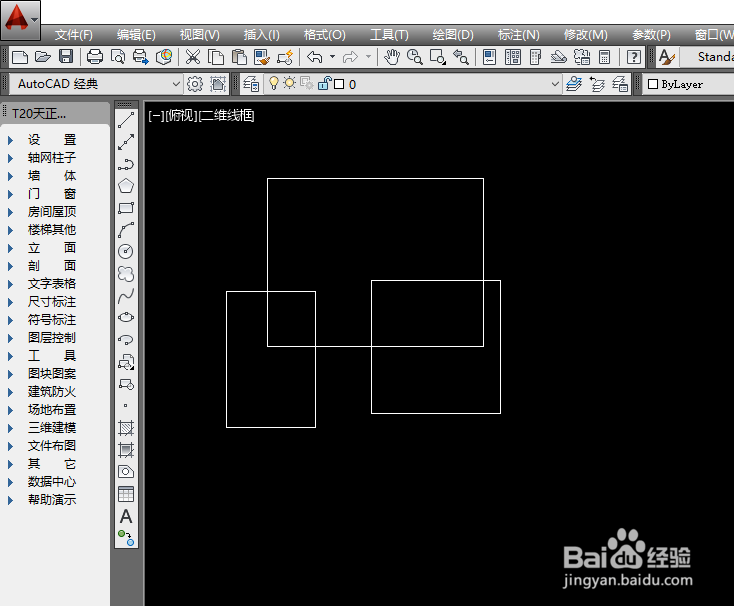Open the 视图(V) menu
The height and width of the screenshot is (606, 734).
199,35
